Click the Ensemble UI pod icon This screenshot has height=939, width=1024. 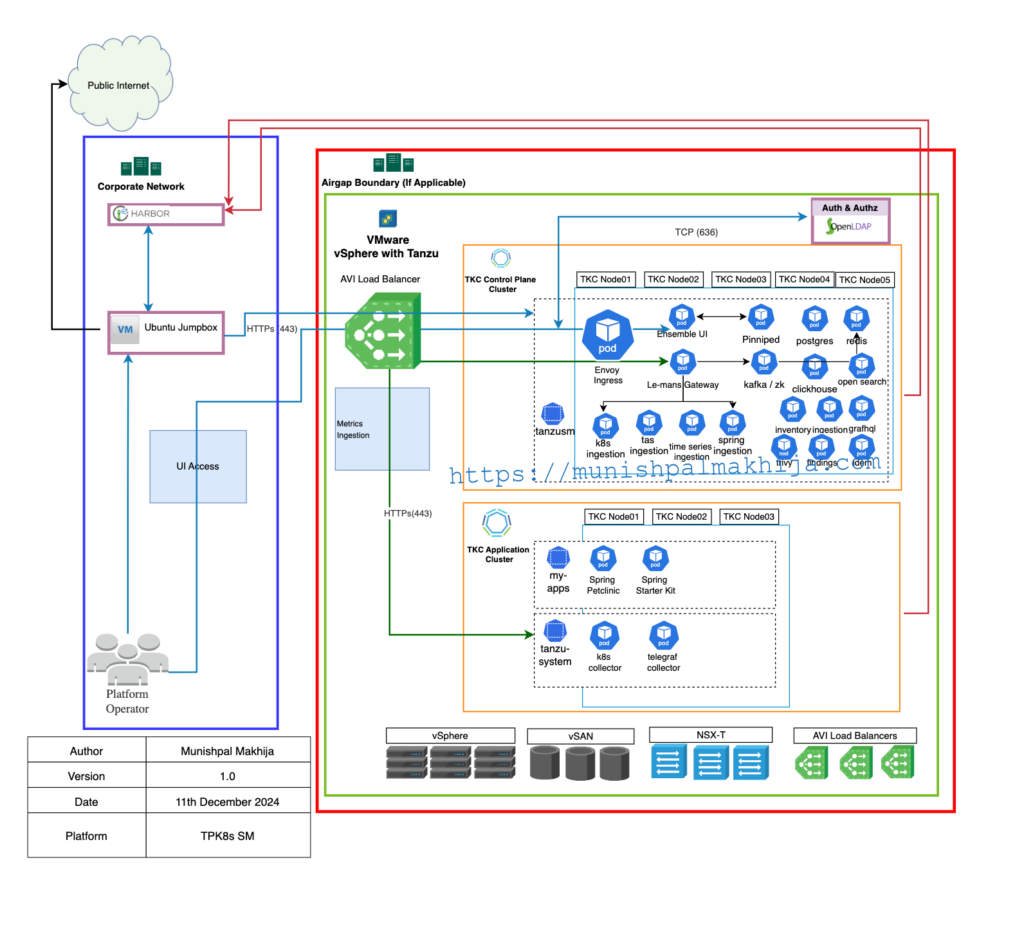click(x=682, y=317)
